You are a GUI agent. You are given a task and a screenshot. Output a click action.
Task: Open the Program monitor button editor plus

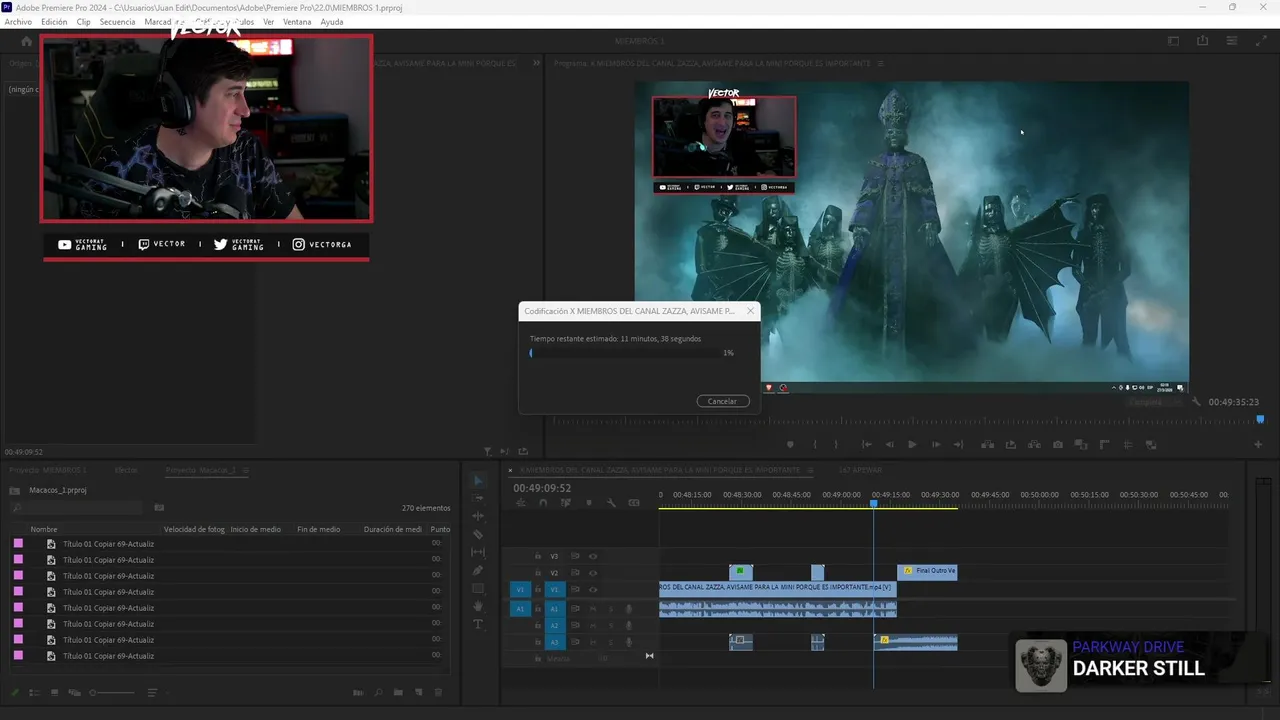pos(1259,445)
